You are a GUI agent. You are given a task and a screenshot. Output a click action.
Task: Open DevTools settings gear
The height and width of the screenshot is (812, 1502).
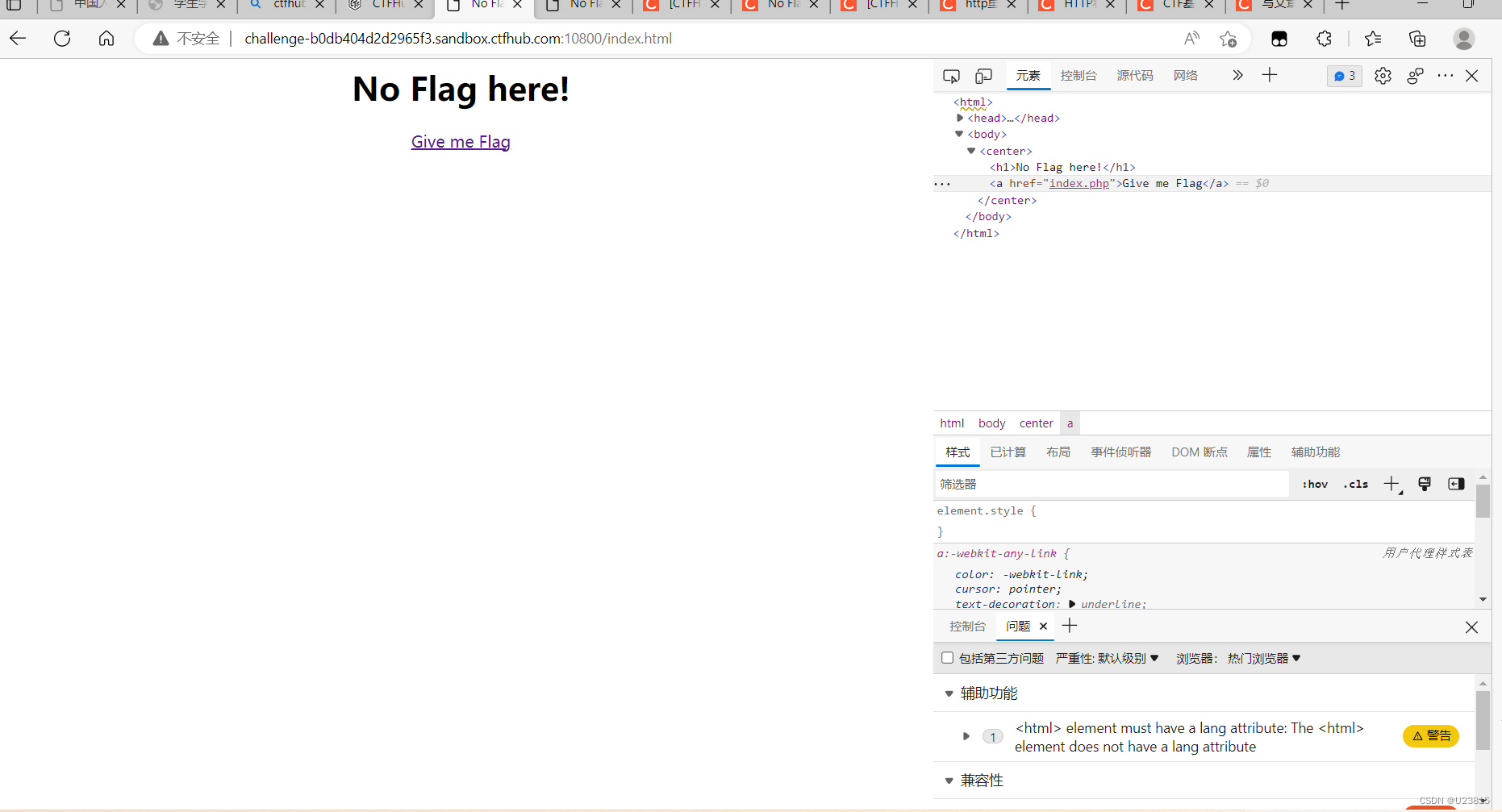[x=1383, y=76]
